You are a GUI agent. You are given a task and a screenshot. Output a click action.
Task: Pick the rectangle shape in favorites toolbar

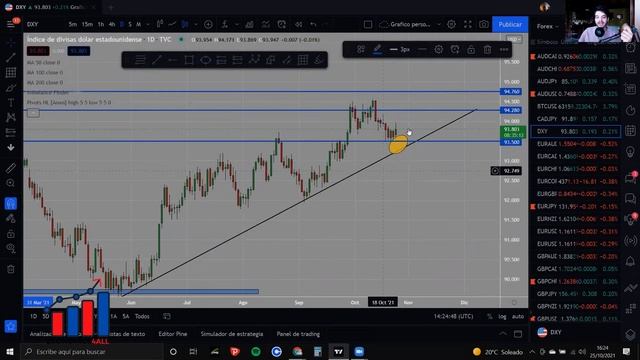[x=189, y=60]
